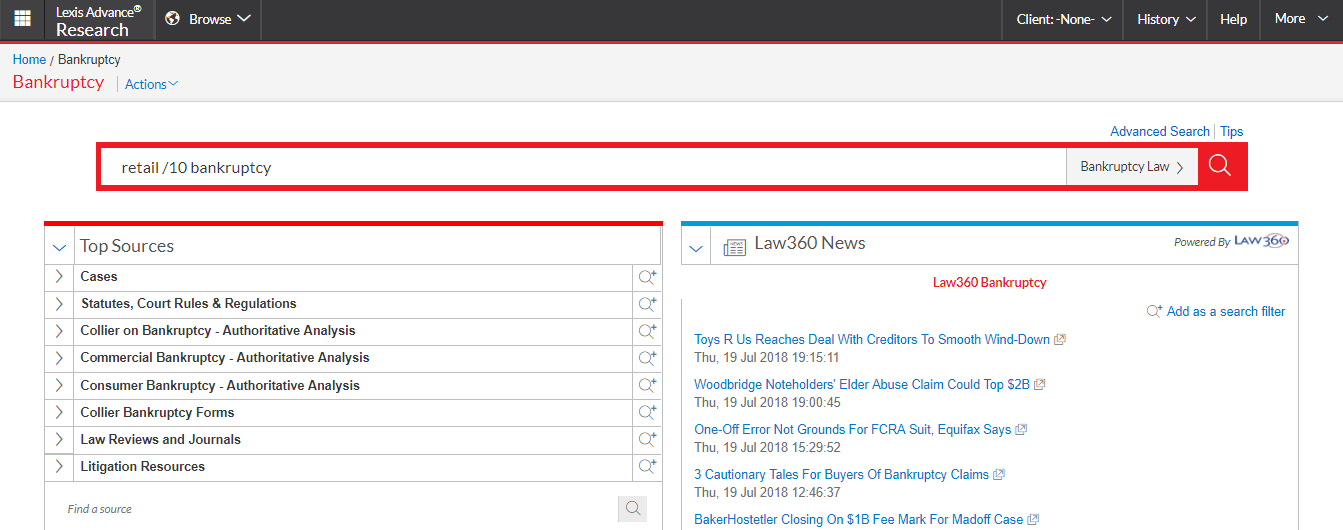Click external link icon beside Bankruptcy Claims headline

999,475
